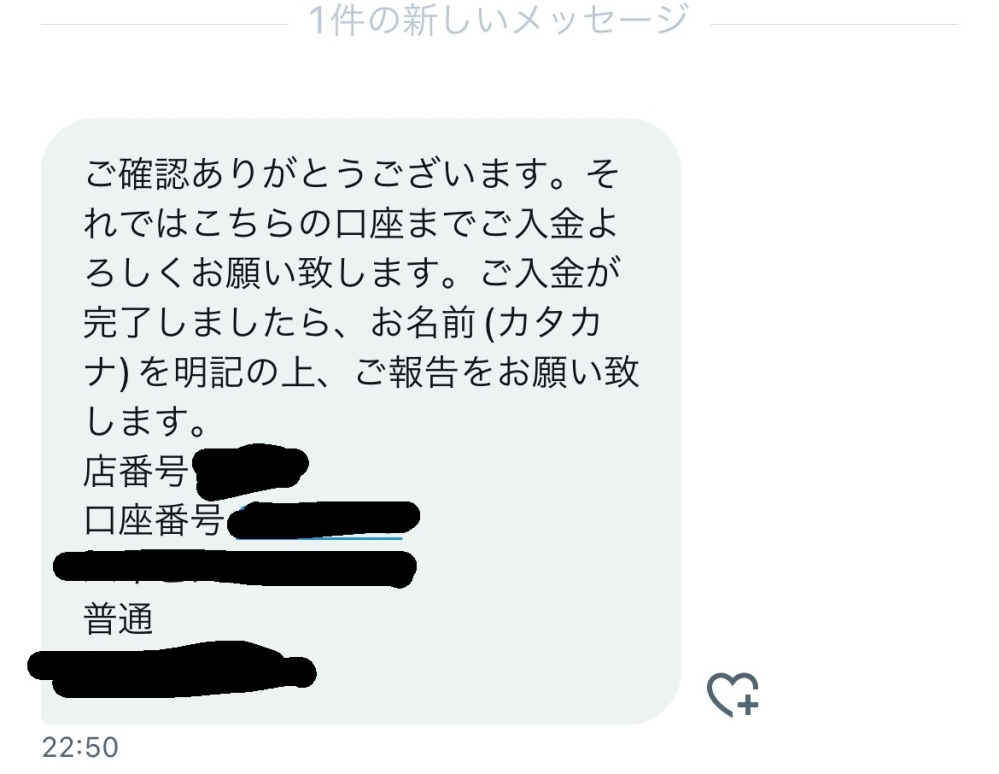Add a heart reaction to the message
Viewport: 999px width, 774px height.
pos(733,694)
